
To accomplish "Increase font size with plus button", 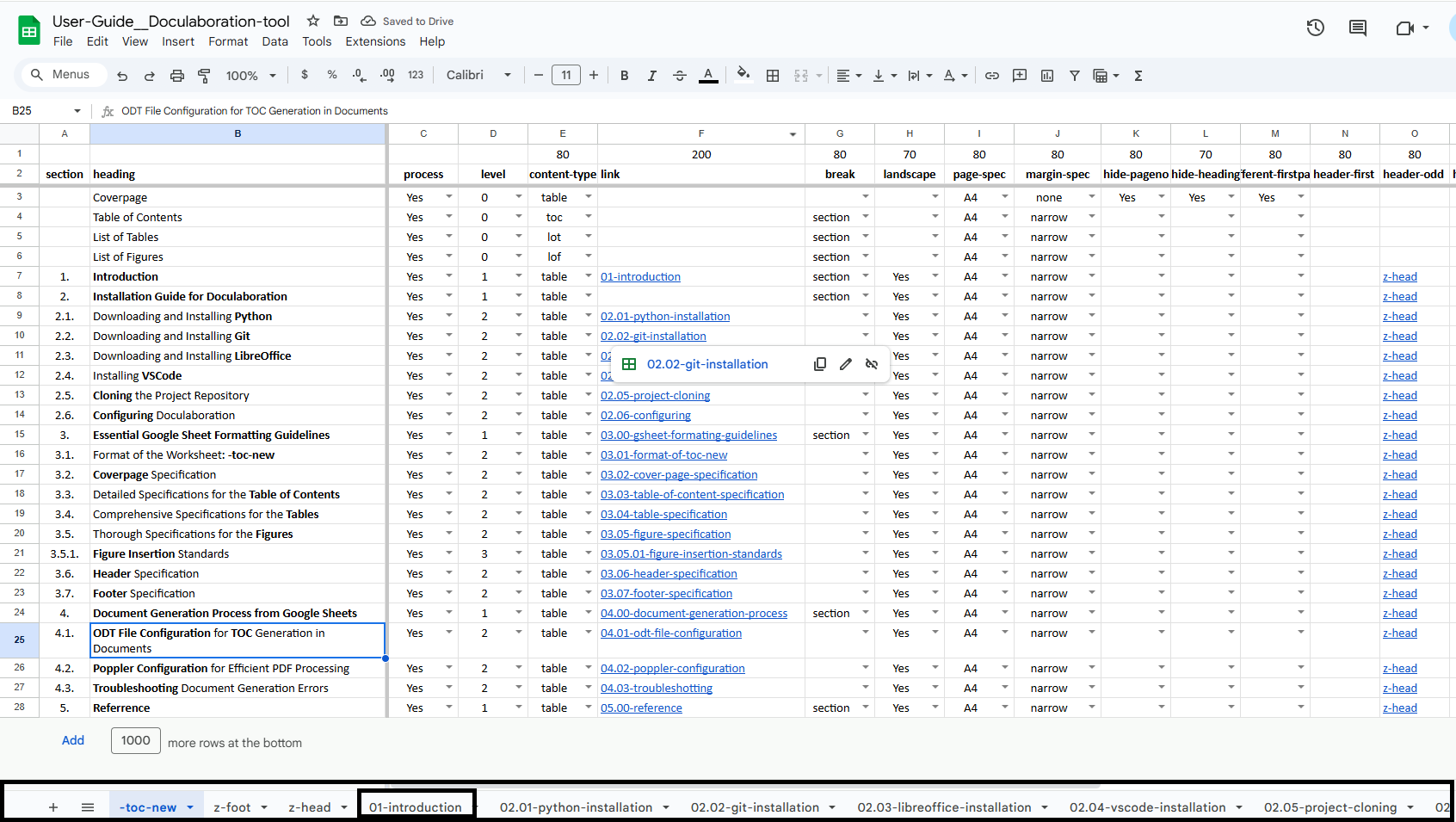I will tap(594, 75).
